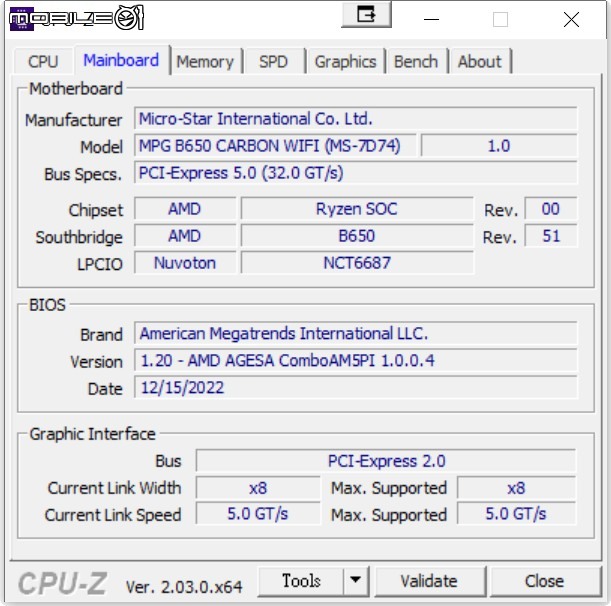
Task: Click Max. Supported speed 5.0 GT/s
Action: 516,514
